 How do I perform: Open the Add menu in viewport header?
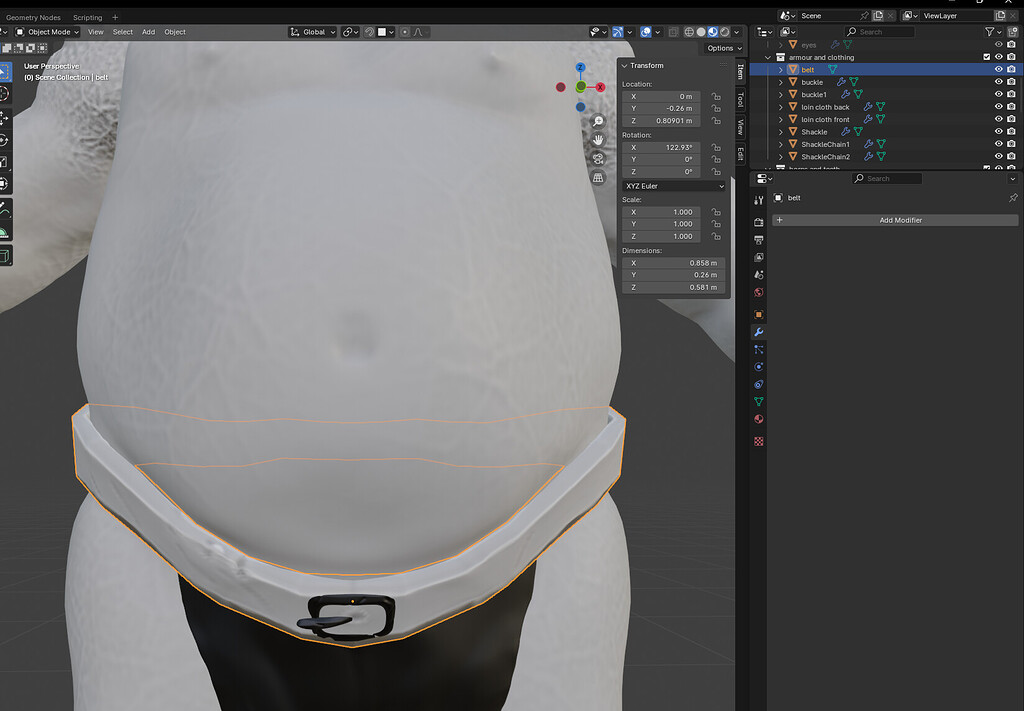pos(148,32)
